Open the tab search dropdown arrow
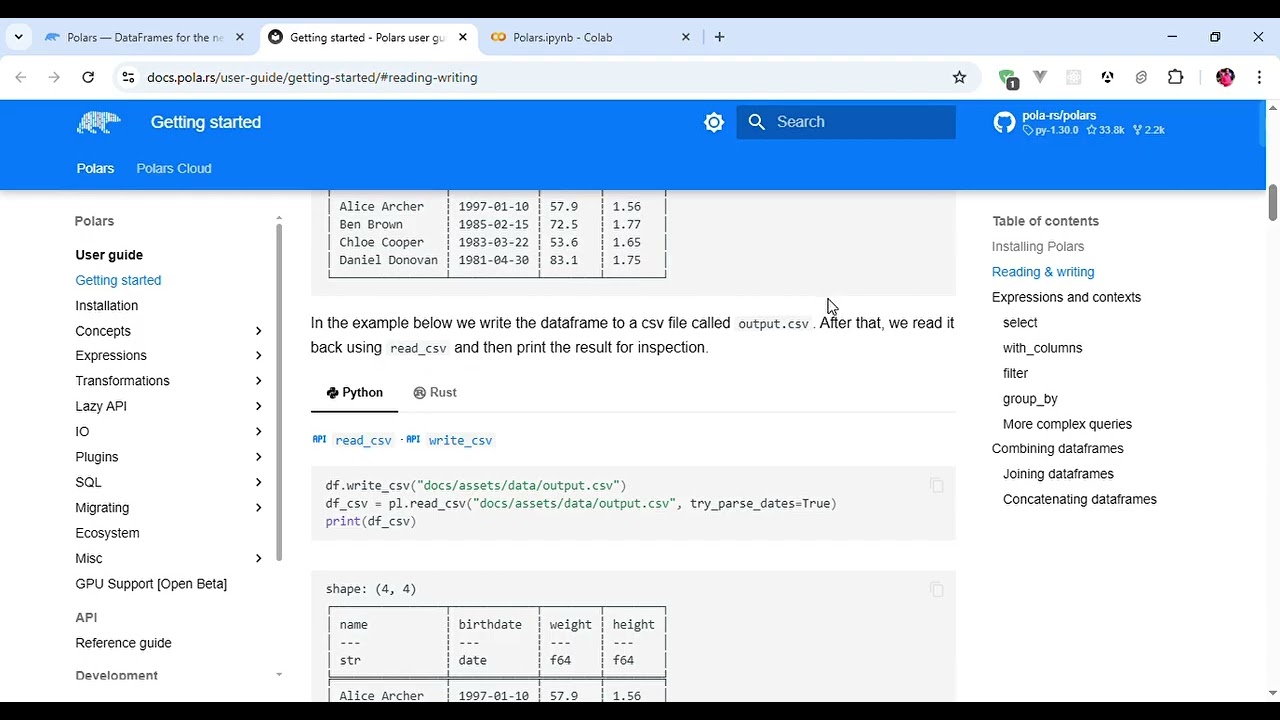Screen dimensions: 1280x720 click(18, 37)
